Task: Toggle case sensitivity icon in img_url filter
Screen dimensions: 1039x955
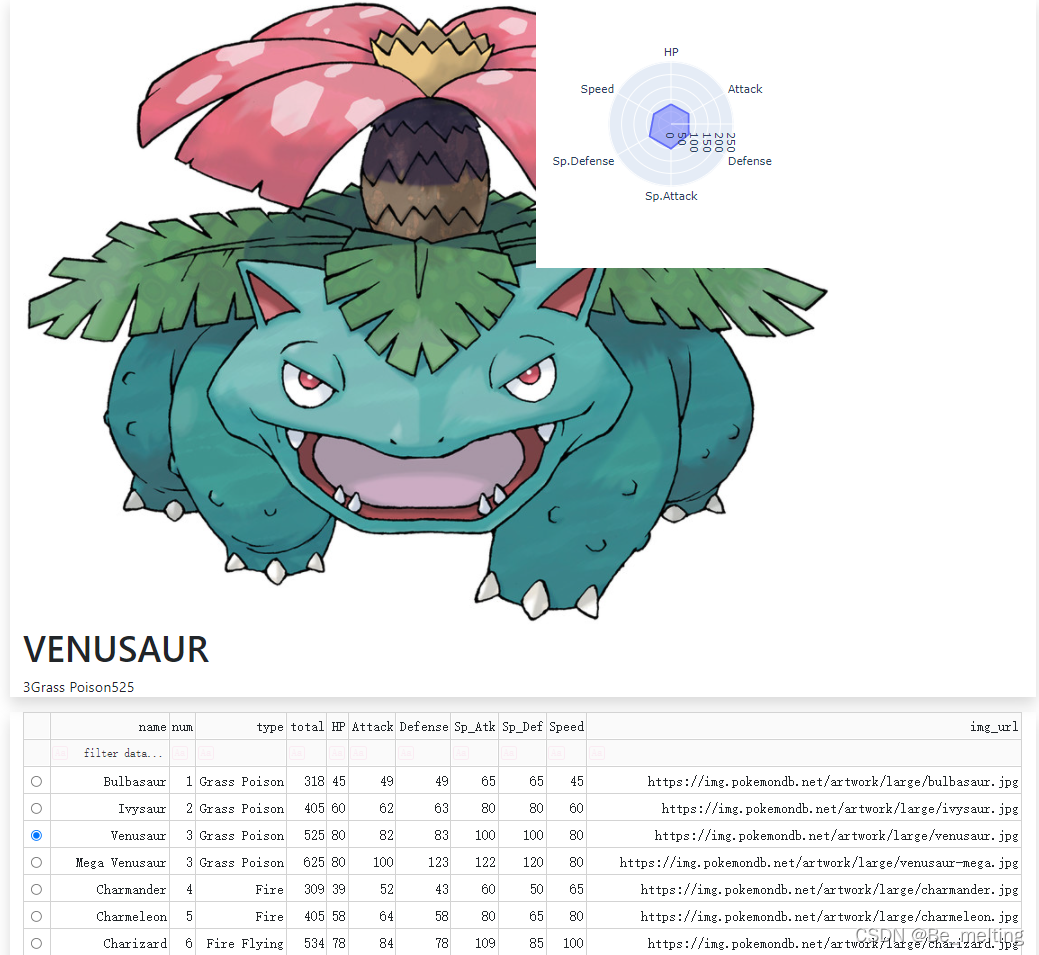Action: (596, 754)
